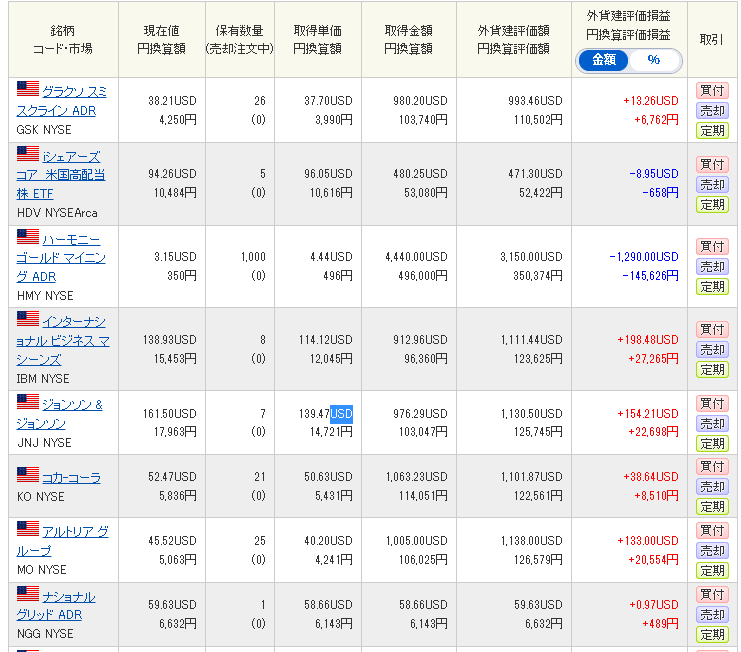
Task: Switch profit display to % toggle
Action: (654, 60)
